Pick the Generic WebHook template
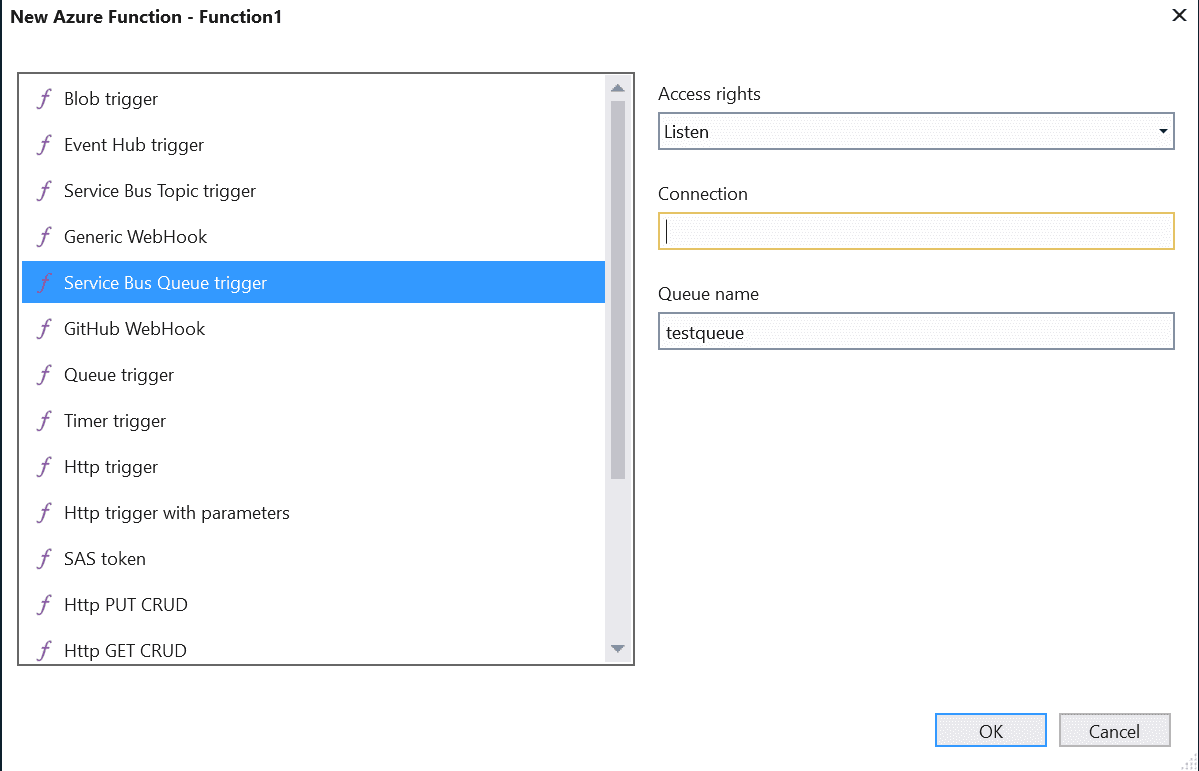The height and width of the screenshot is (771, 1199). pos(314,236)
